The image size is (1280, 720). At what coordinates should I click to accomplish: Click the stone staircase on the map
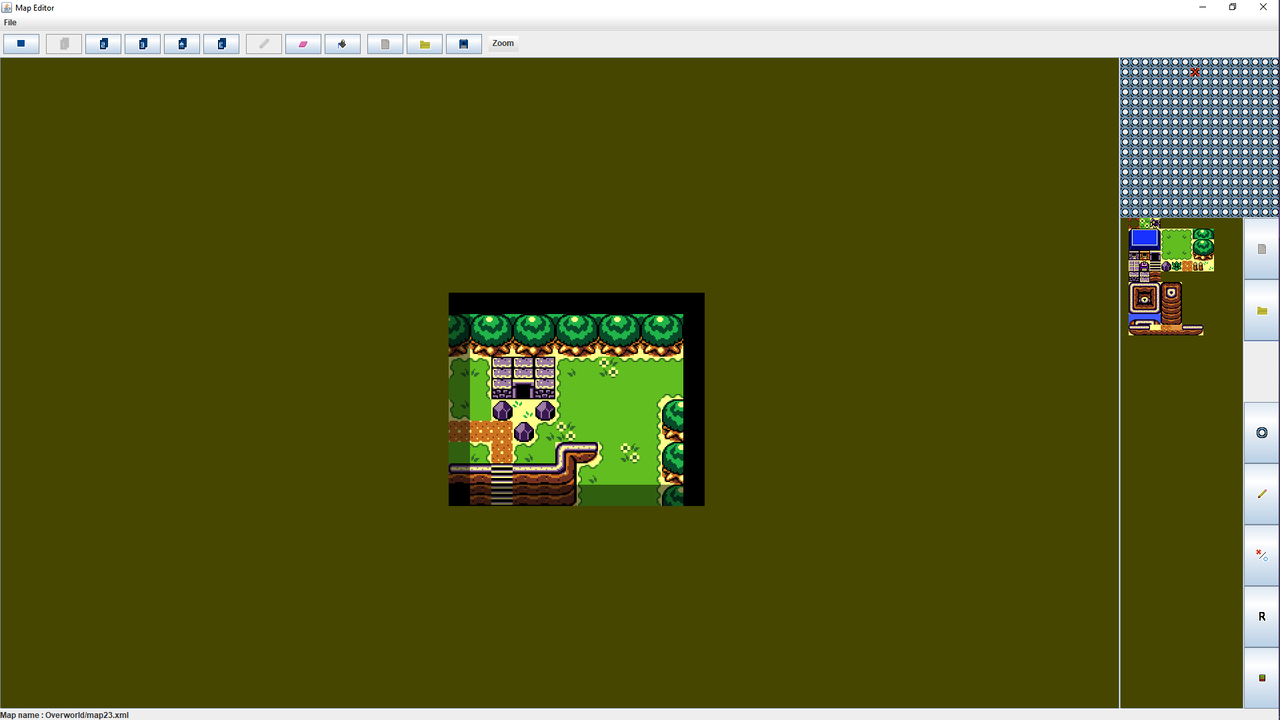pyautogui.click(x=502, y=485)
